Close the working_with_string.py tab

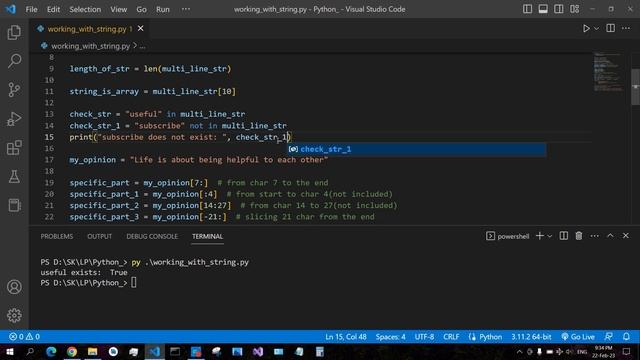pyautogui.click(x=140, y=29)
